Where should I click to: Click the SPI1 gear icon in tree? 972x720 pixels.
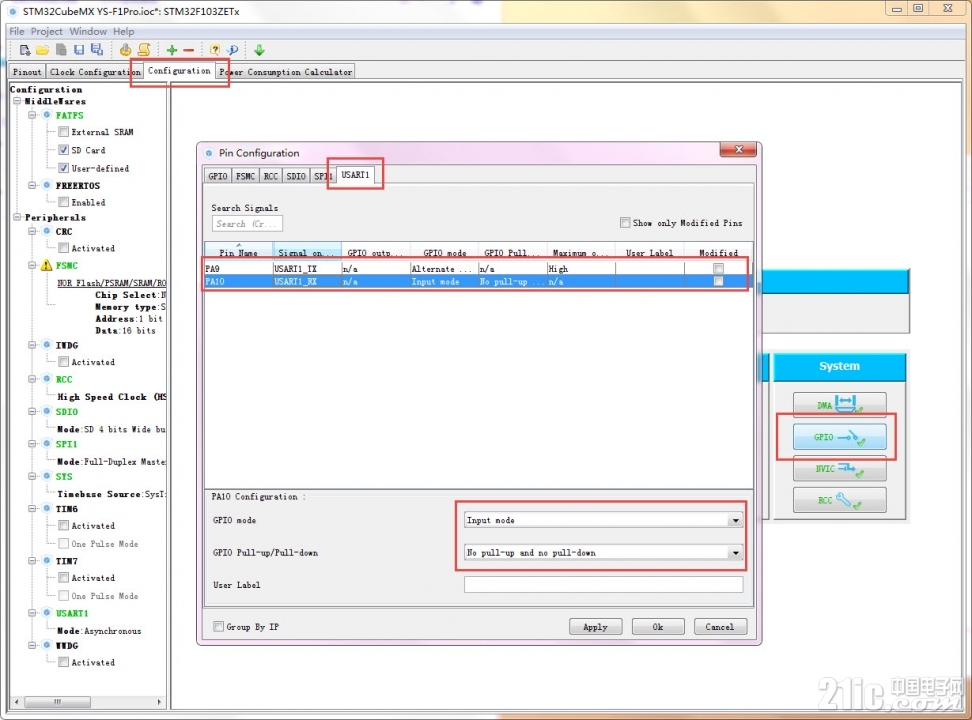coord(46,443)
